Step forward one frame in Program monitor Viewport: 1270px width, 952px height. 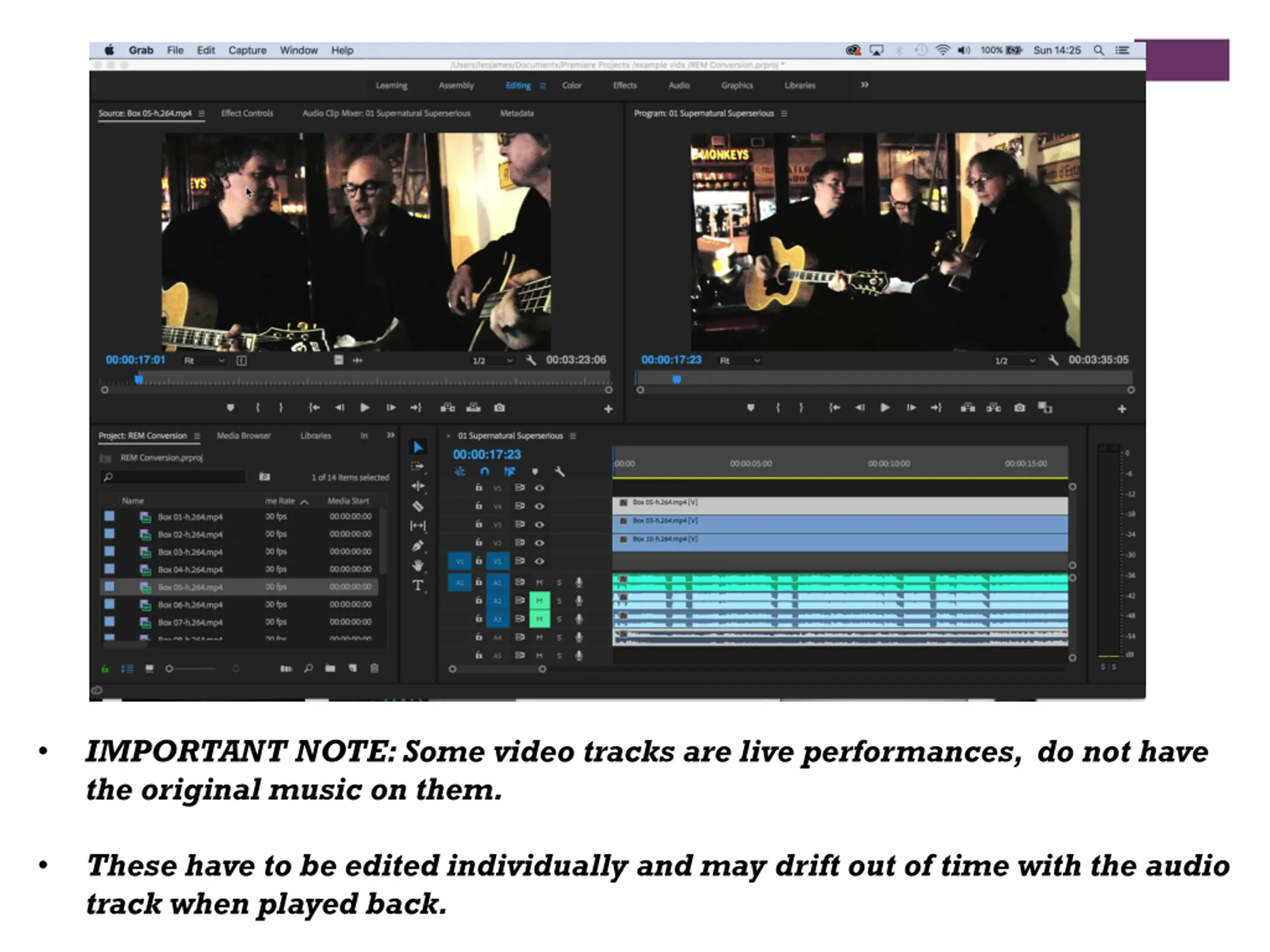911,408
